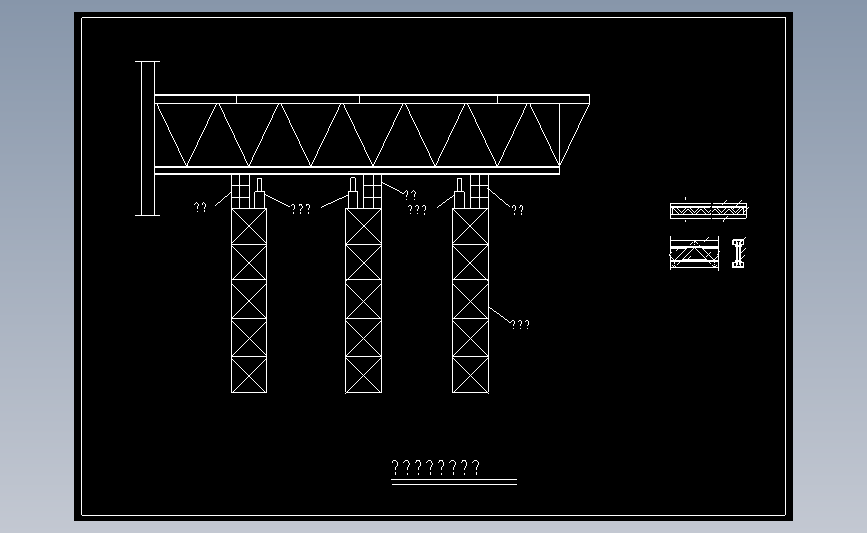Image resolution: width=867 pixels, height=533 pixels.
Task: Select the long hatched strip detail at upper right
Action: click(708, 211)
